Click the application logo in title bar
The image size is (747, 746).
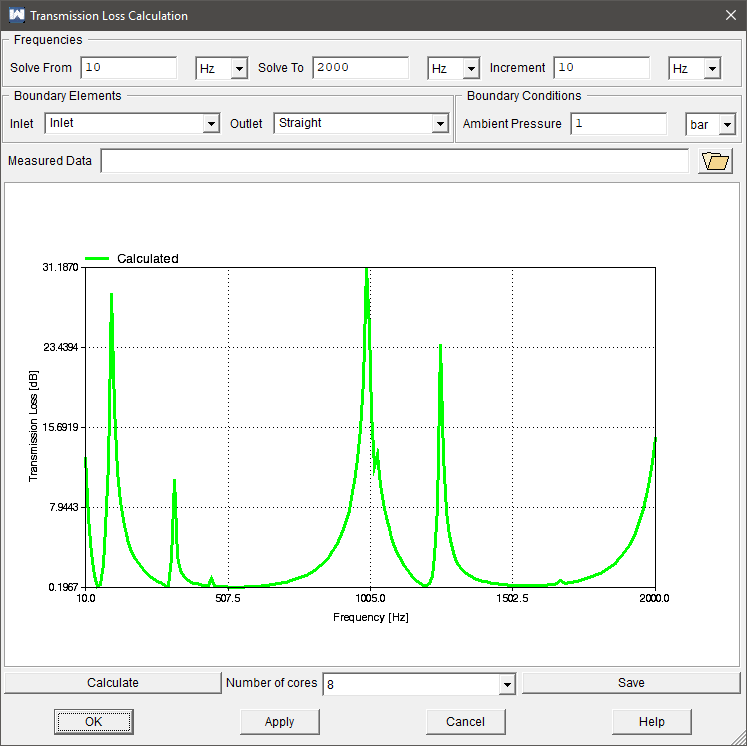pos(17,15)
